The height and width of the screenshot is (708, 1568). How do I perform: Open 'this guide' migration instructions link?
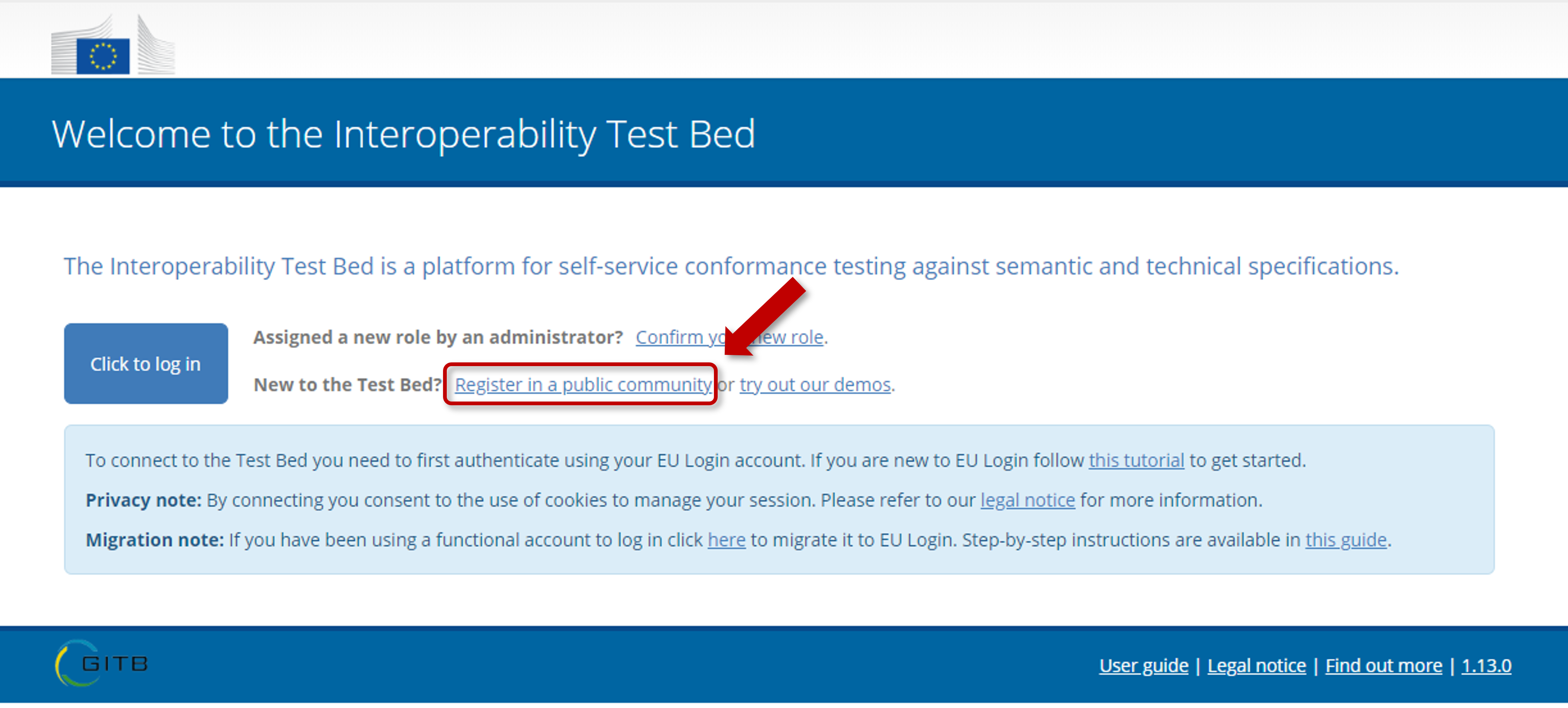click(1346, 540)
